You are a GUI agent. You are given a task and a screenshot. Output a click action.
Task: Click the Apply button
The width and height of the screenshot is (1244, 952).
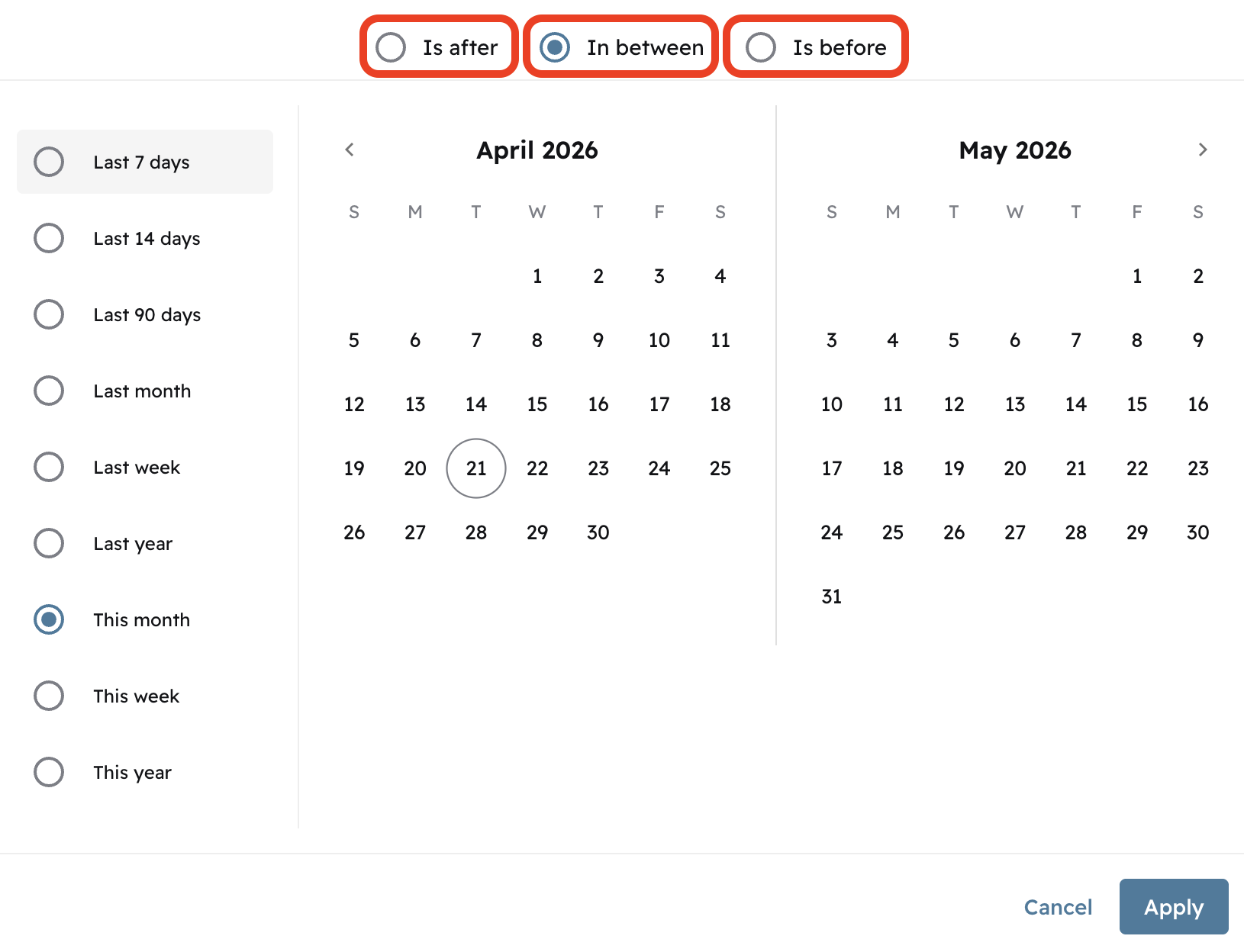[1173, 907]
